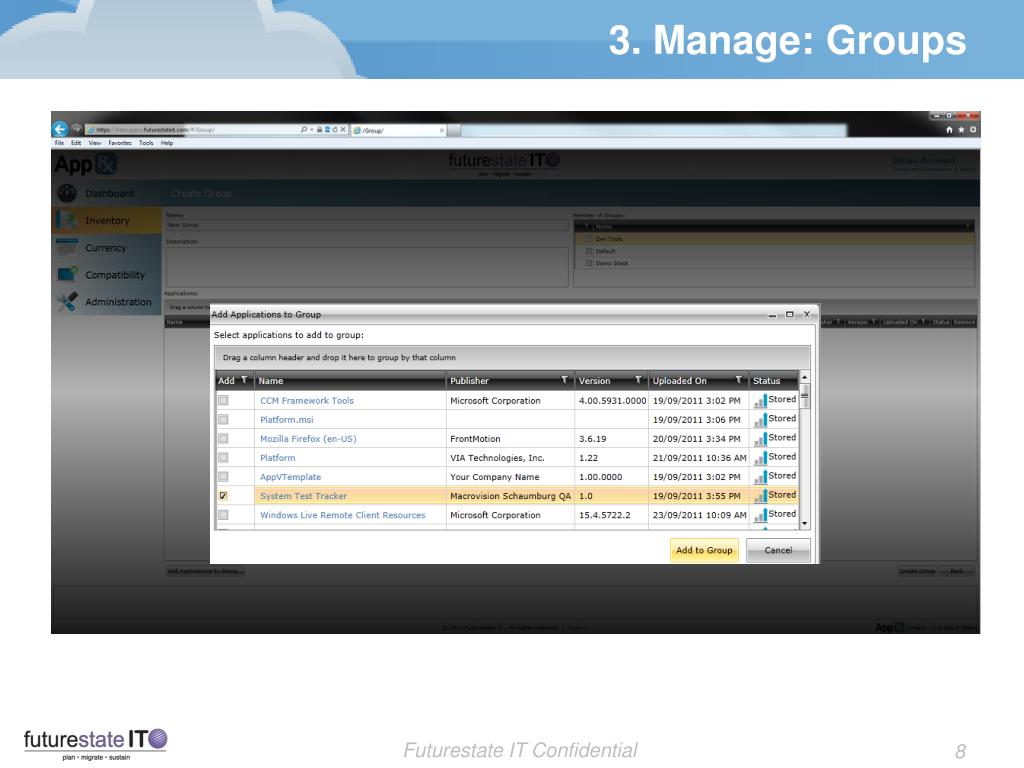Click the Description text area in background
Image resolution: width=1024 pixels, height=768 pixels.
coord(366,266)
